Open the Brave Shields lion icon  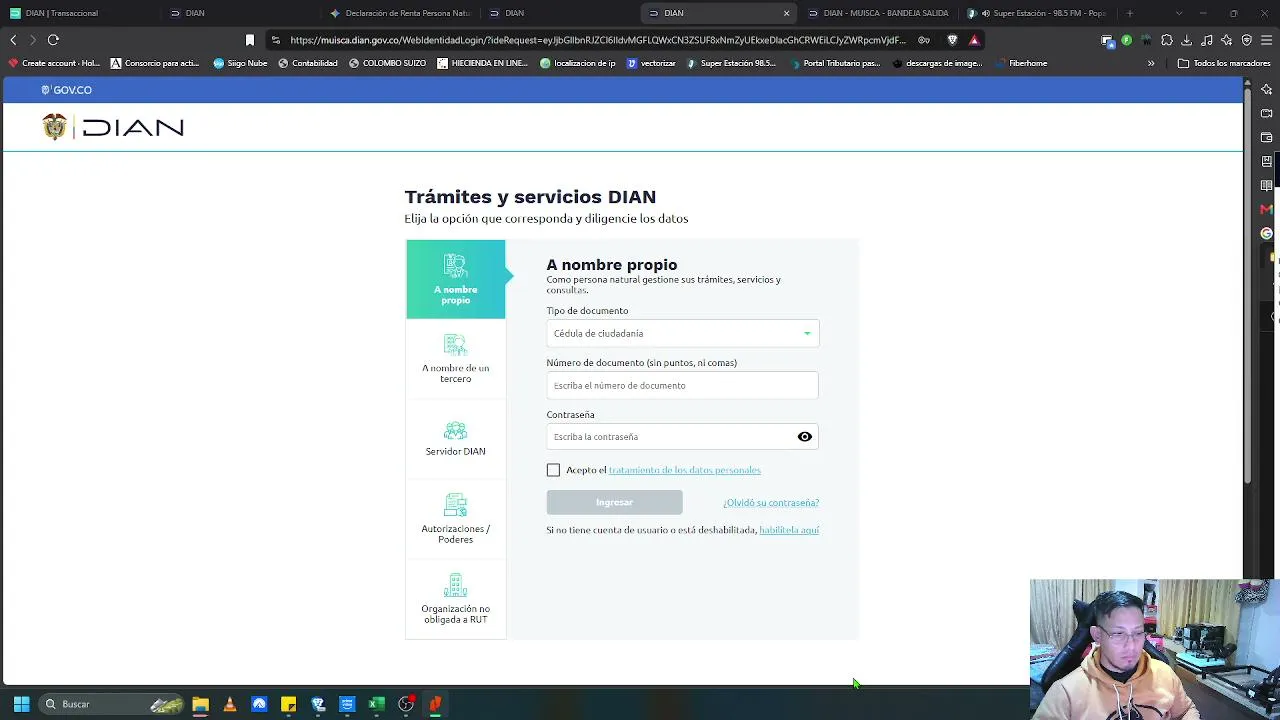click(952, 40)
